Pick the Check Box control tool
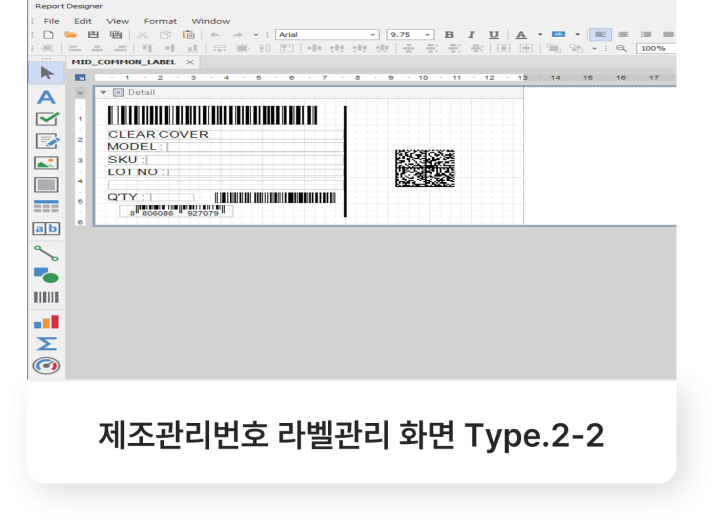This screenshot has width=720, height=525. click(x=46, y=119)
